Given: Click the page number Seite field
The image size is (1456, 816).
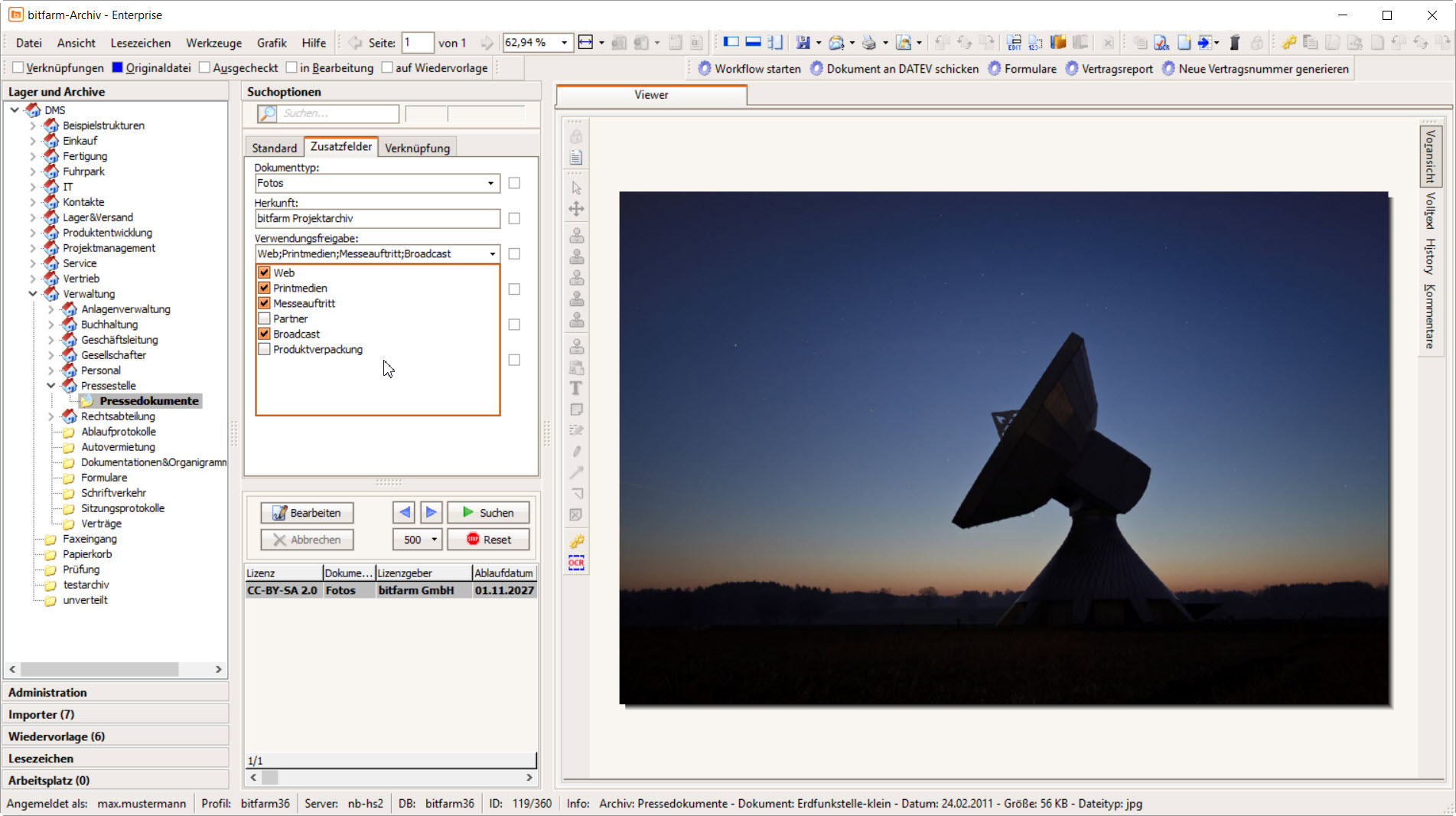Looking at the screenshot, I should (418, 43).
